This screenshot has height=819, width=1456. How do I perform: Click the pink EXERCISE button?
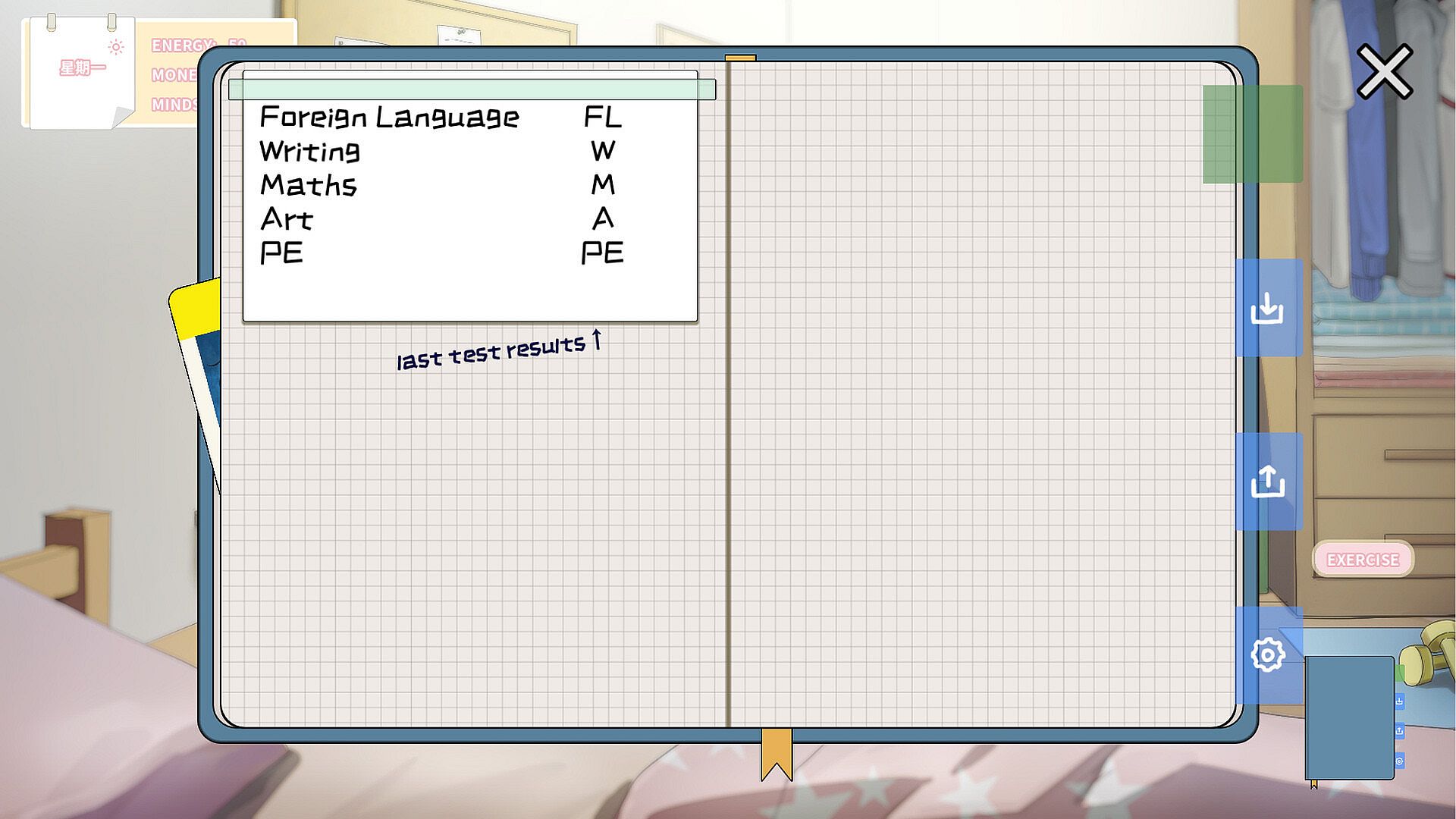tap(1362, 560)
